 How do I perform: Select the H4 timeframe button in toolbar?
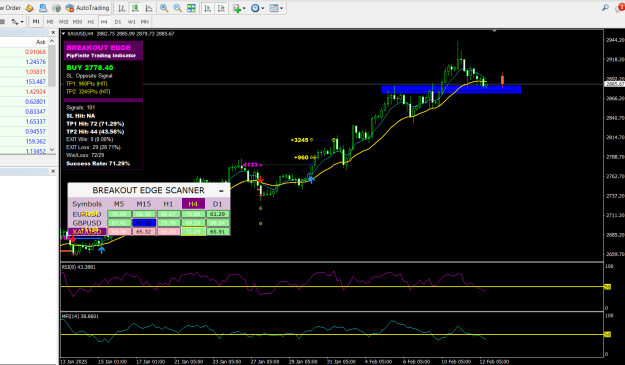click(x=104, y=22)
